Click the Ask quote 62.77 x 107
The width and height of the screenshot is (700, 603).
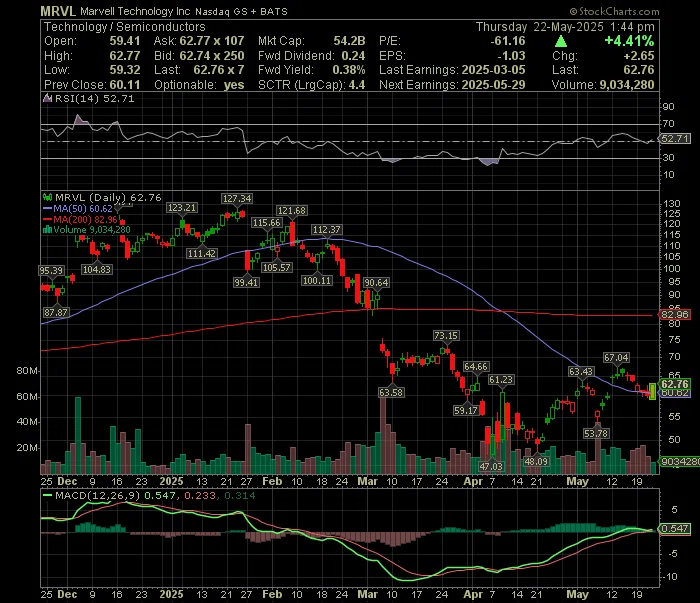click(x=212, y=41)
